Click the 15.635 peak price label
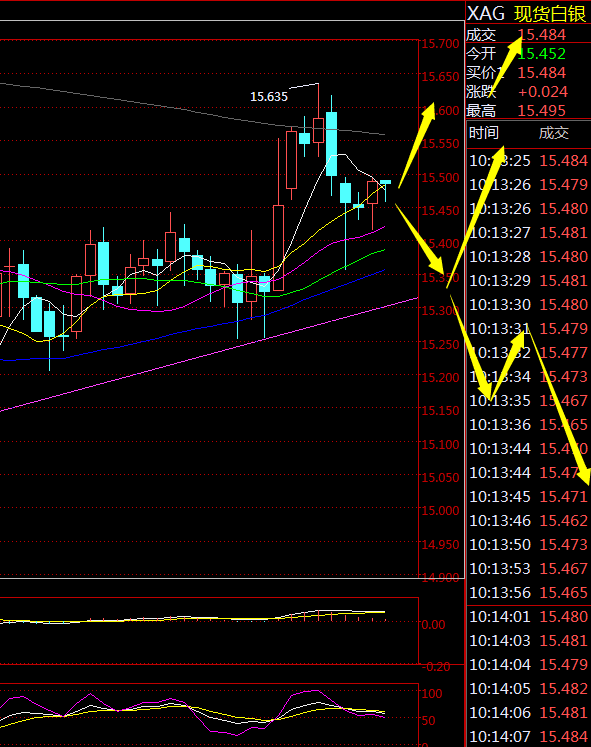 pyautogui.click(x=269, y=97)
